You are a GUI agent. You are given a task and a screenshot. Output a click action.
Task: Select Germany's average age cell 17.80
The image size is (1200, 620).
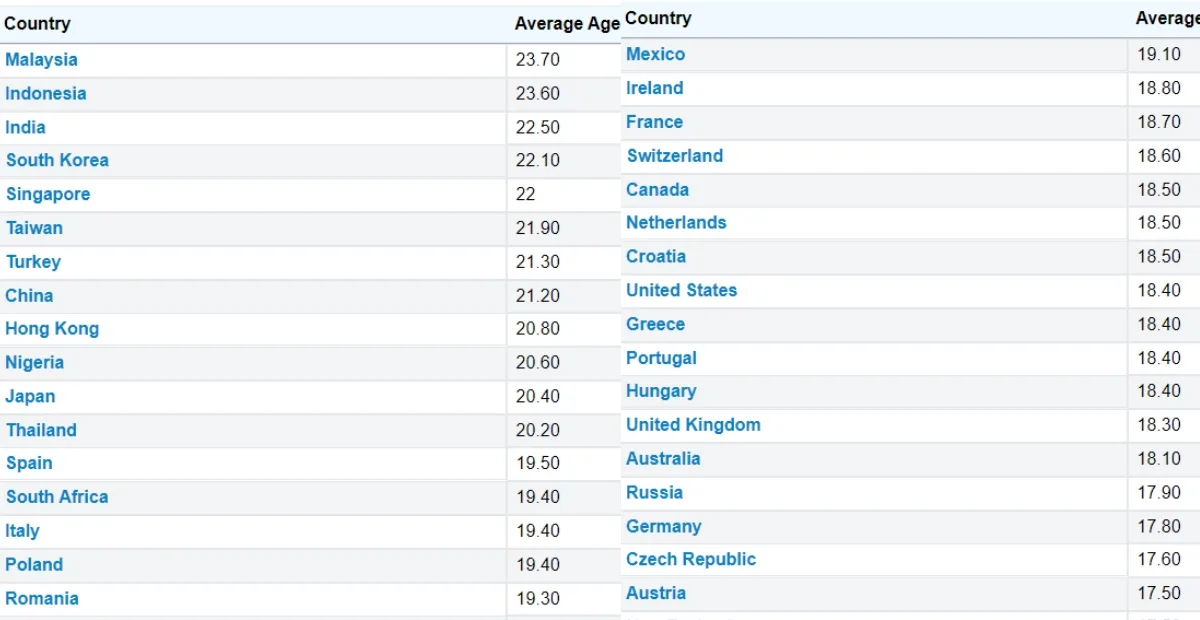pos(1159,527)
